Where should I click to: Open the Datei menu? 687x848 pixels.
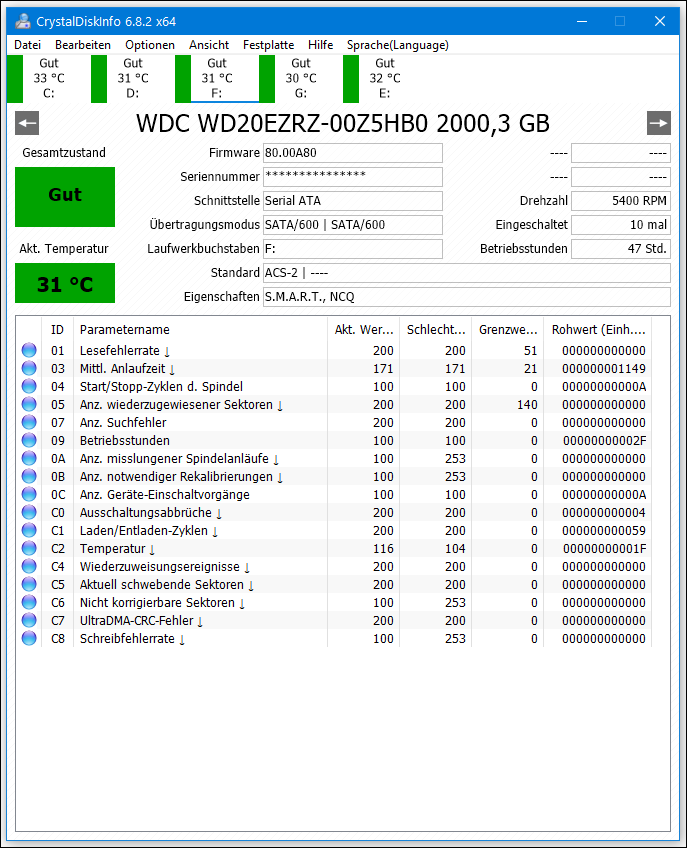pos(28,45)
